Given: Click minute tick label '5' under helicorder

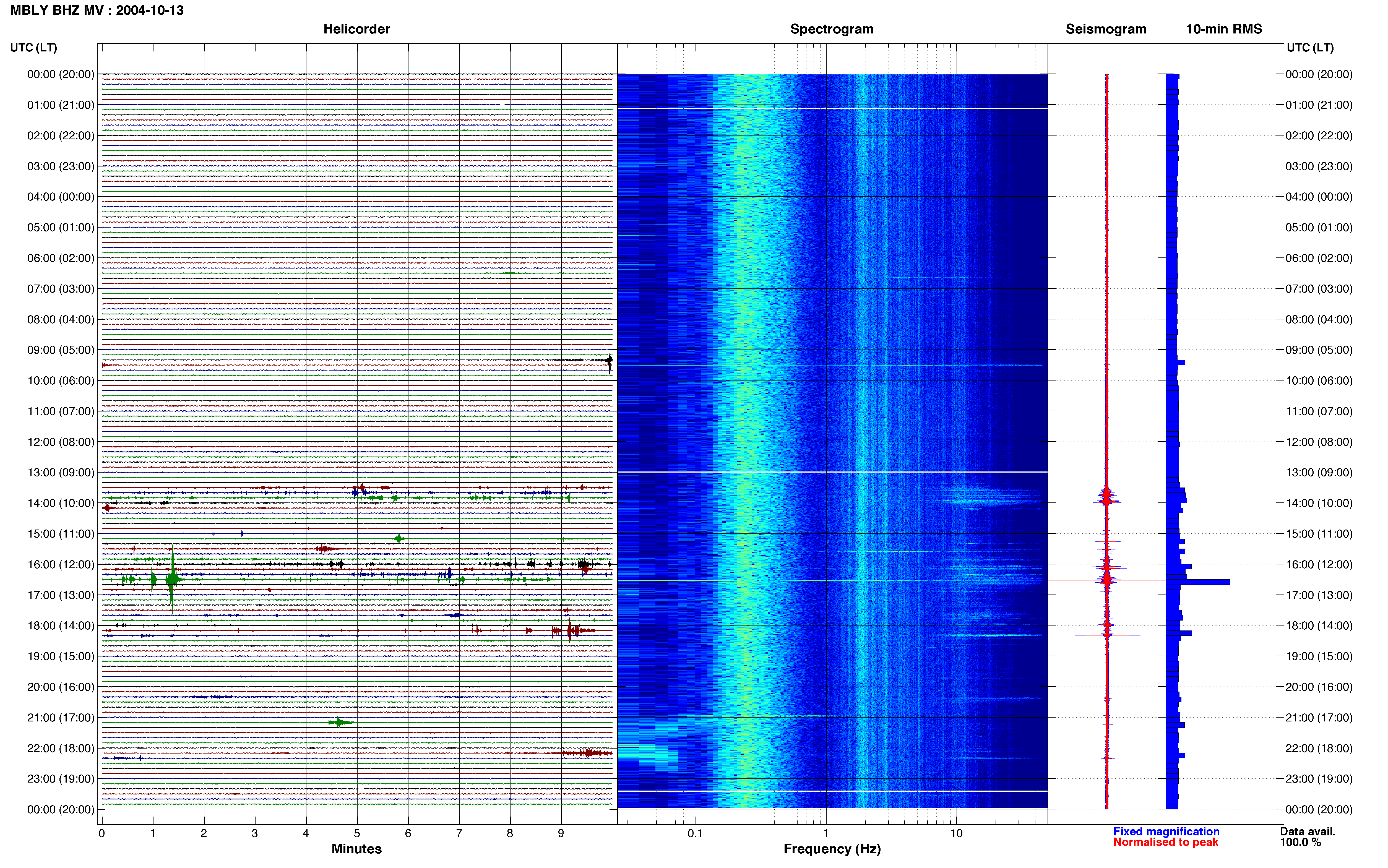Looking at the screenshot, I should pyautogui.click(x=357, y=833).
